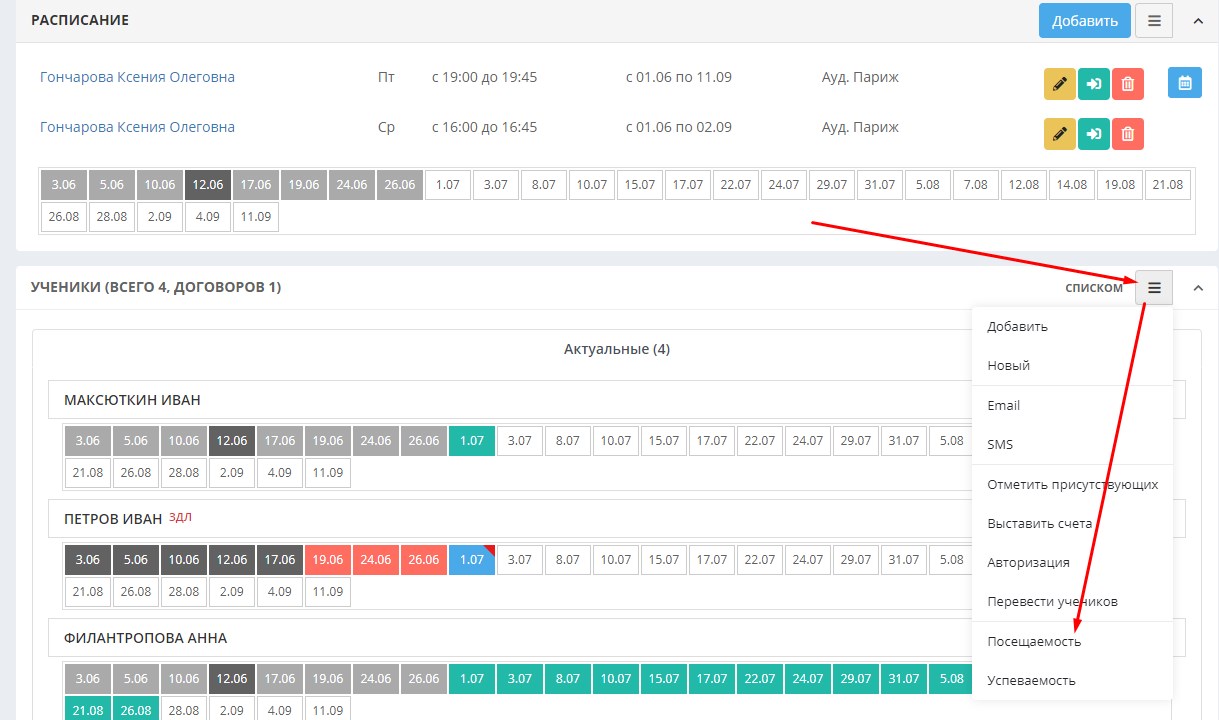The image size is (1219, 720).
Task: Open Посещаемость from the menu
Action: point(1072,642)
